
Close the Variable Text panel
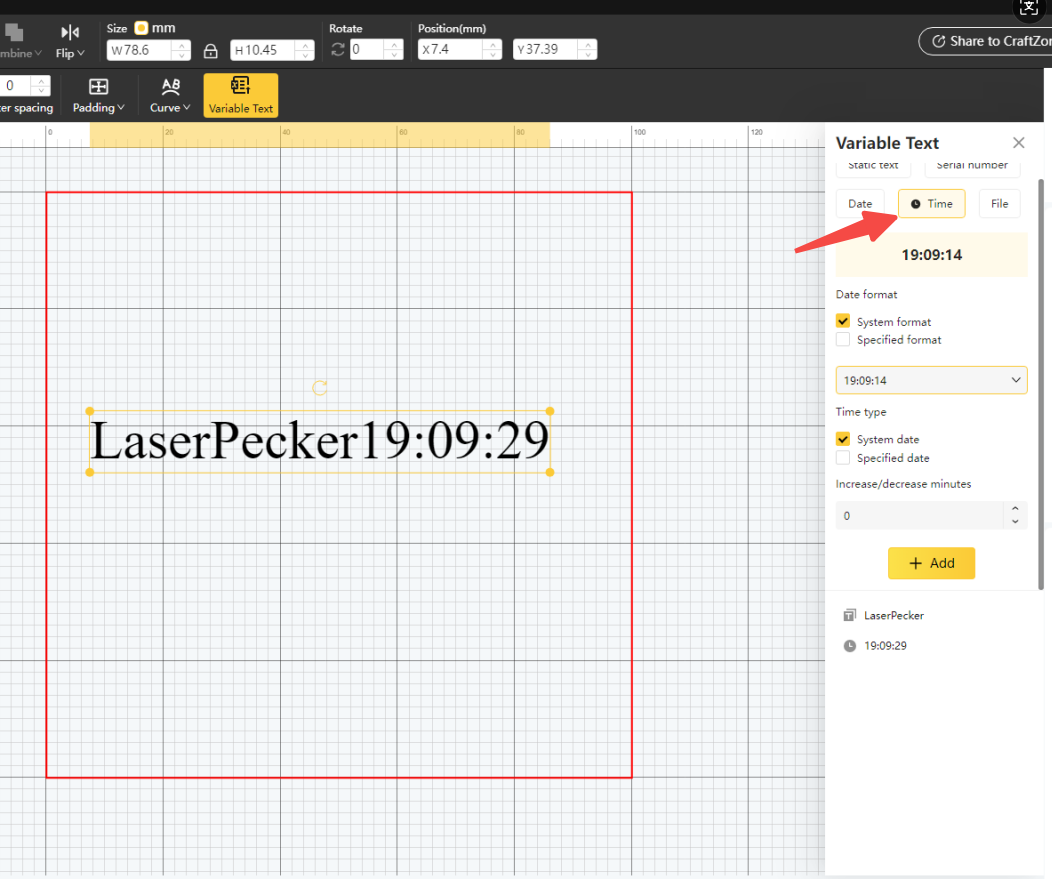(x=1018, y=143)
